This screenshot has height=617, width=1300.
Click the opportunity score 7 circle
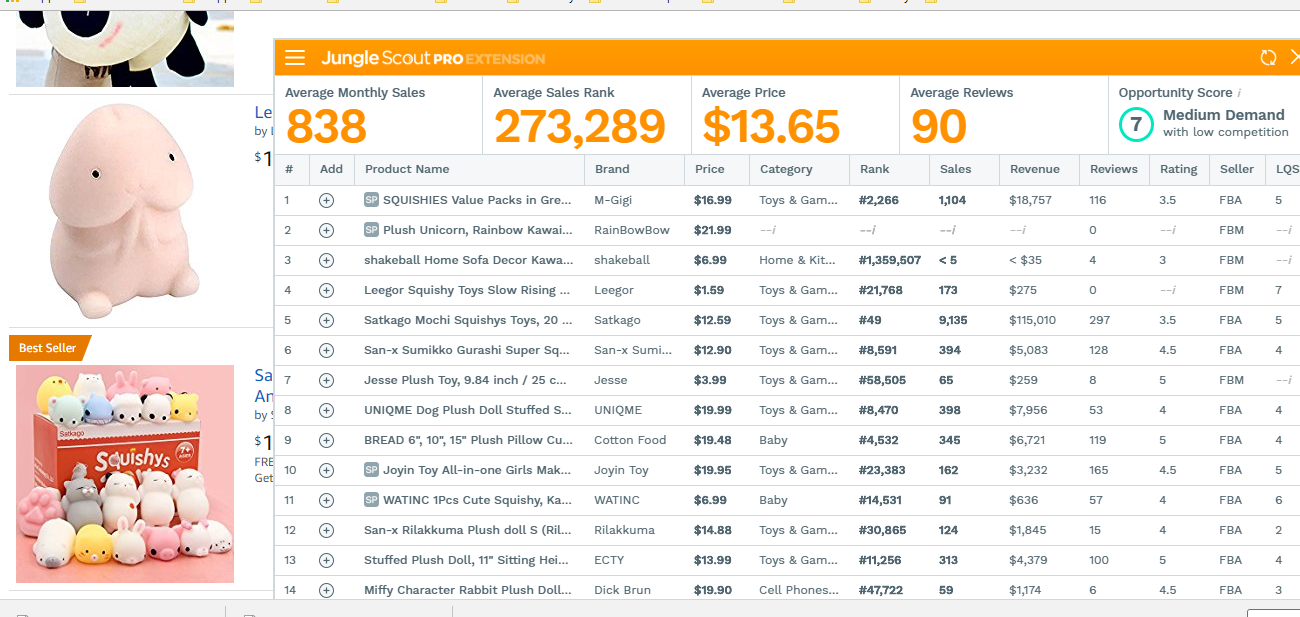pos(1135,124)
